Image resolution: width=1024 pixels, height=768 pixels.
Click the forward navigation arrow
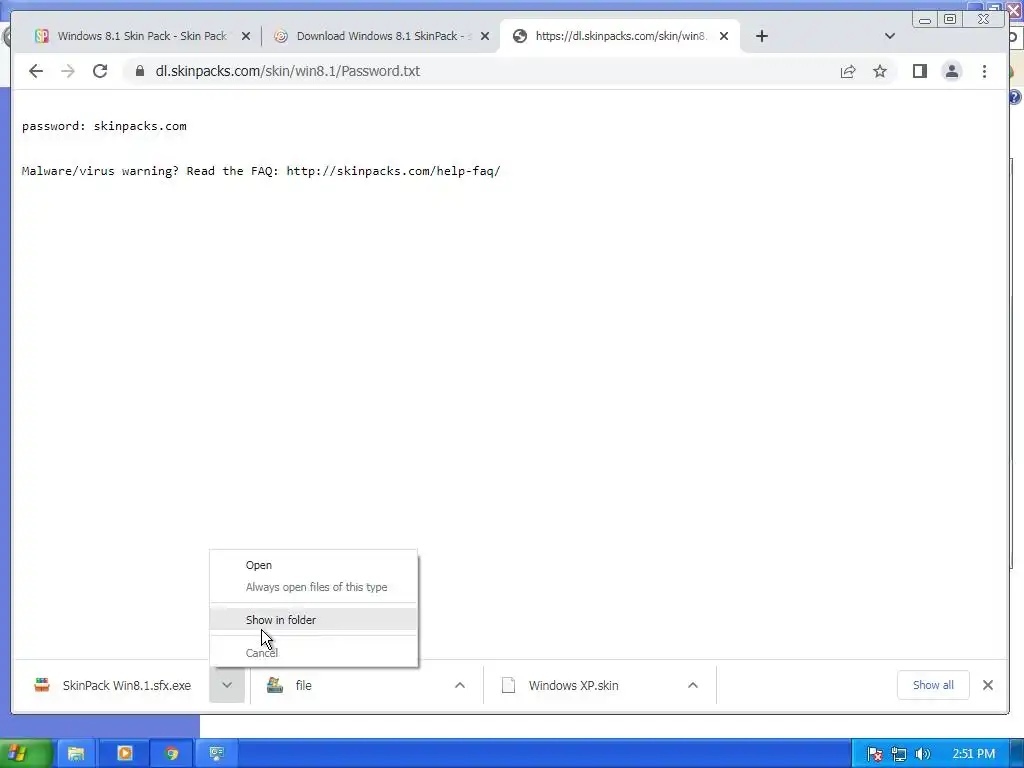[68, 71]
